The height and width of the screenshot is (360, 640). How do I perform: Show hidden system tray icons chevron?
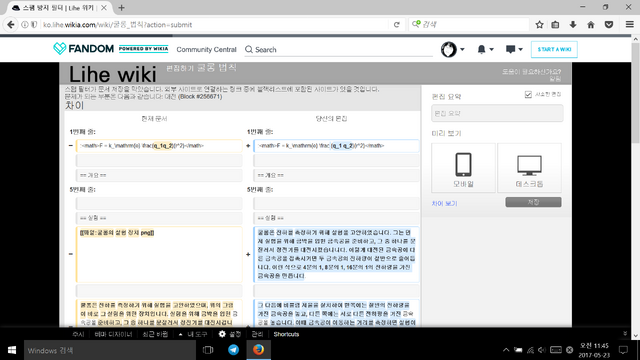[x=506, y=350]
